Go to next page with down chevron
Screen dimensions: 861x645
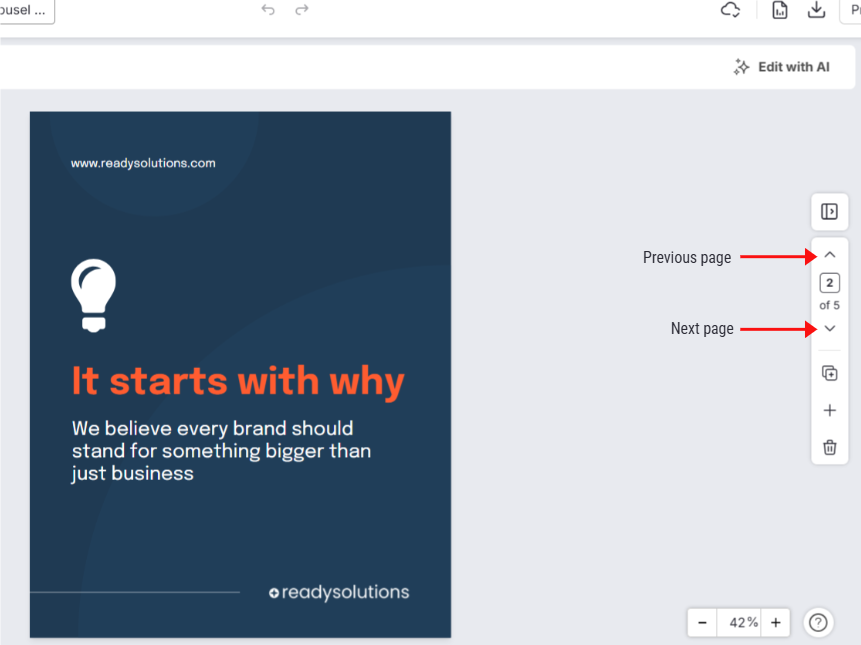(x=829, y=329)
